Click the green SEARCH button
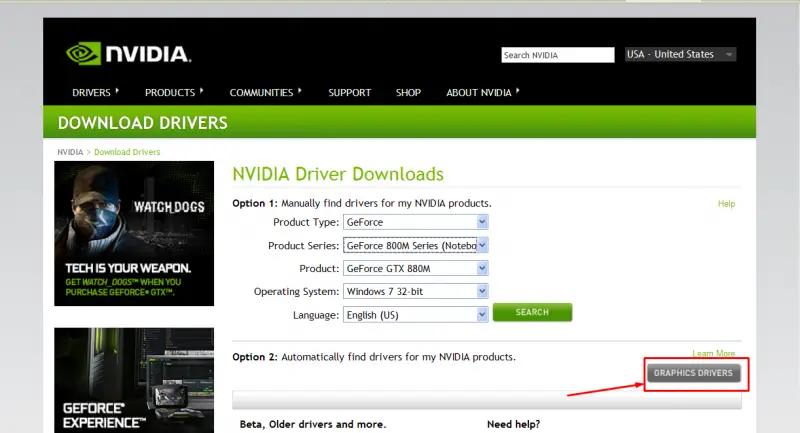 [532, 312]
